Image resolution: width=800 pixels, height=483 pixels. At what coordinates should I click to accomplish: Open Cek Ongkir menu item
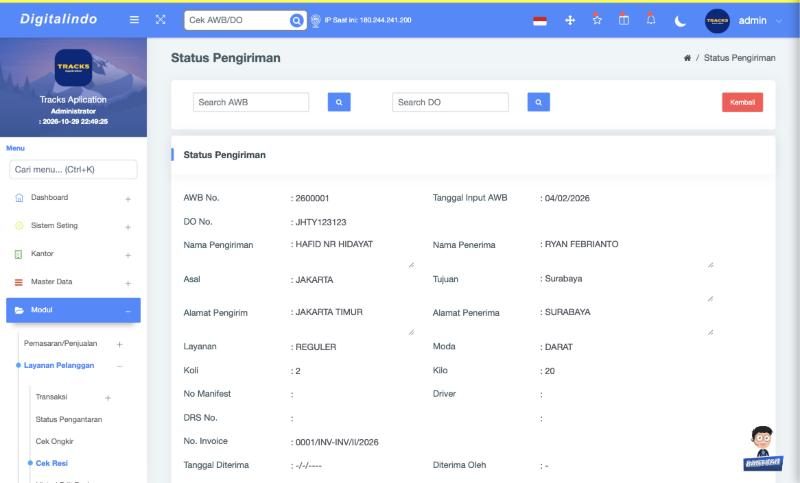tap(55, 441)
